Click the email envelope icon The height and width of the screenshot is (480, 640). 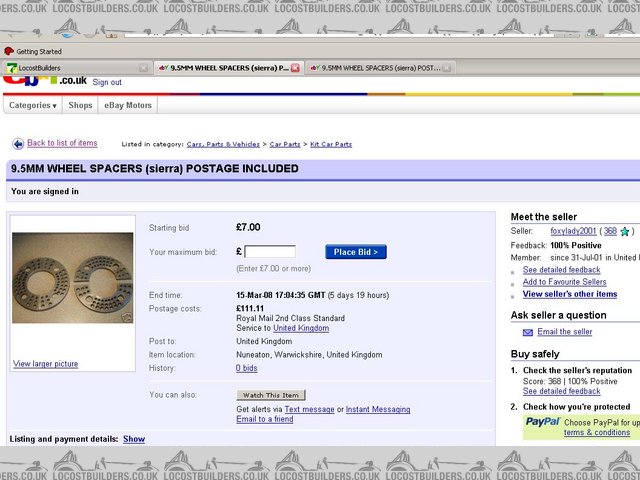point(528,333)
